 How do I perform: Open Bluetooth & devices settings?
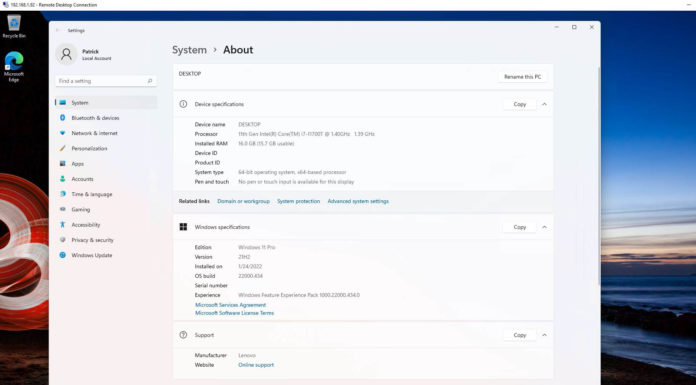(106, 118)
